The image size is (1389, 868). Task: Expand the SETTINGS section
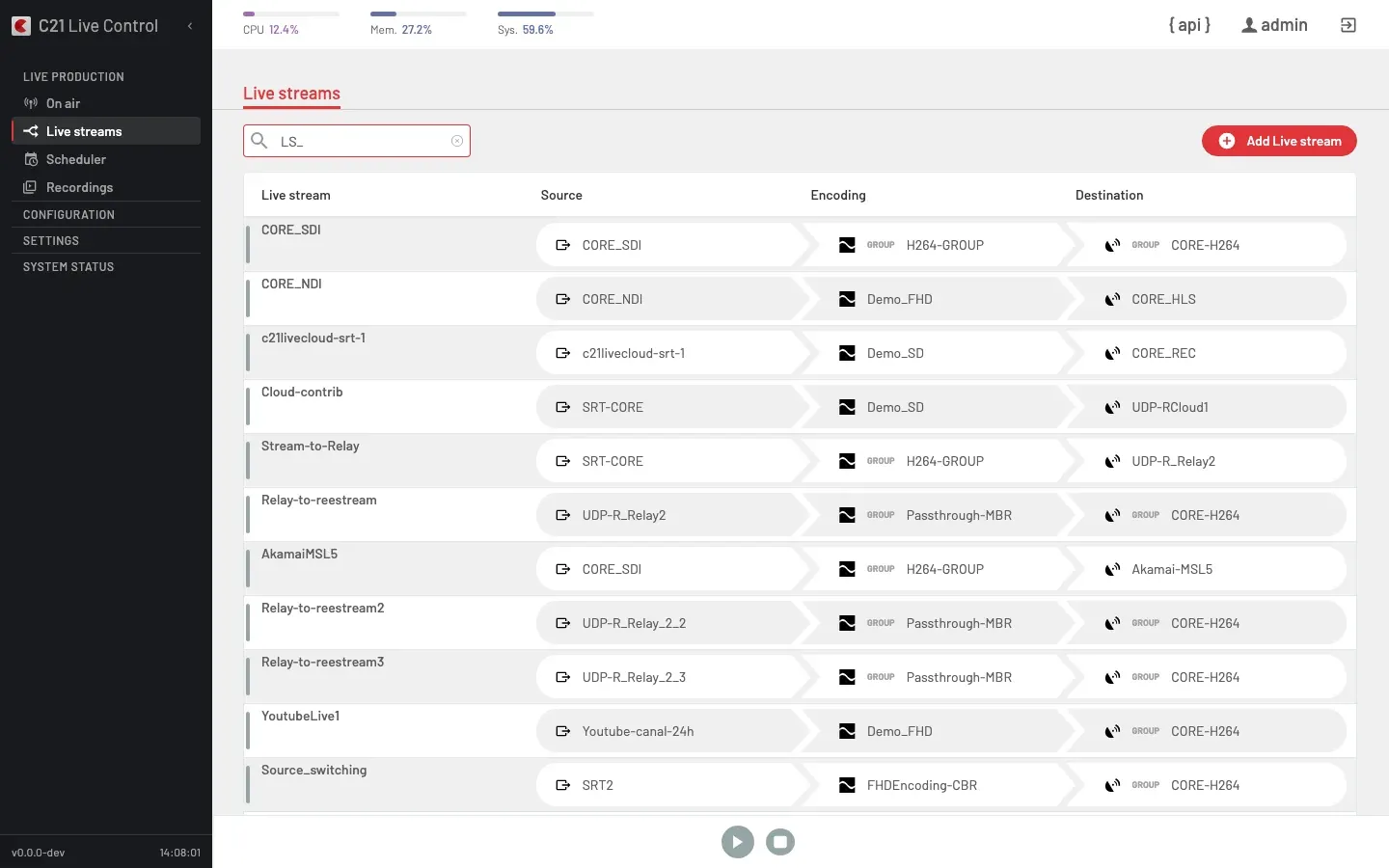51,241
